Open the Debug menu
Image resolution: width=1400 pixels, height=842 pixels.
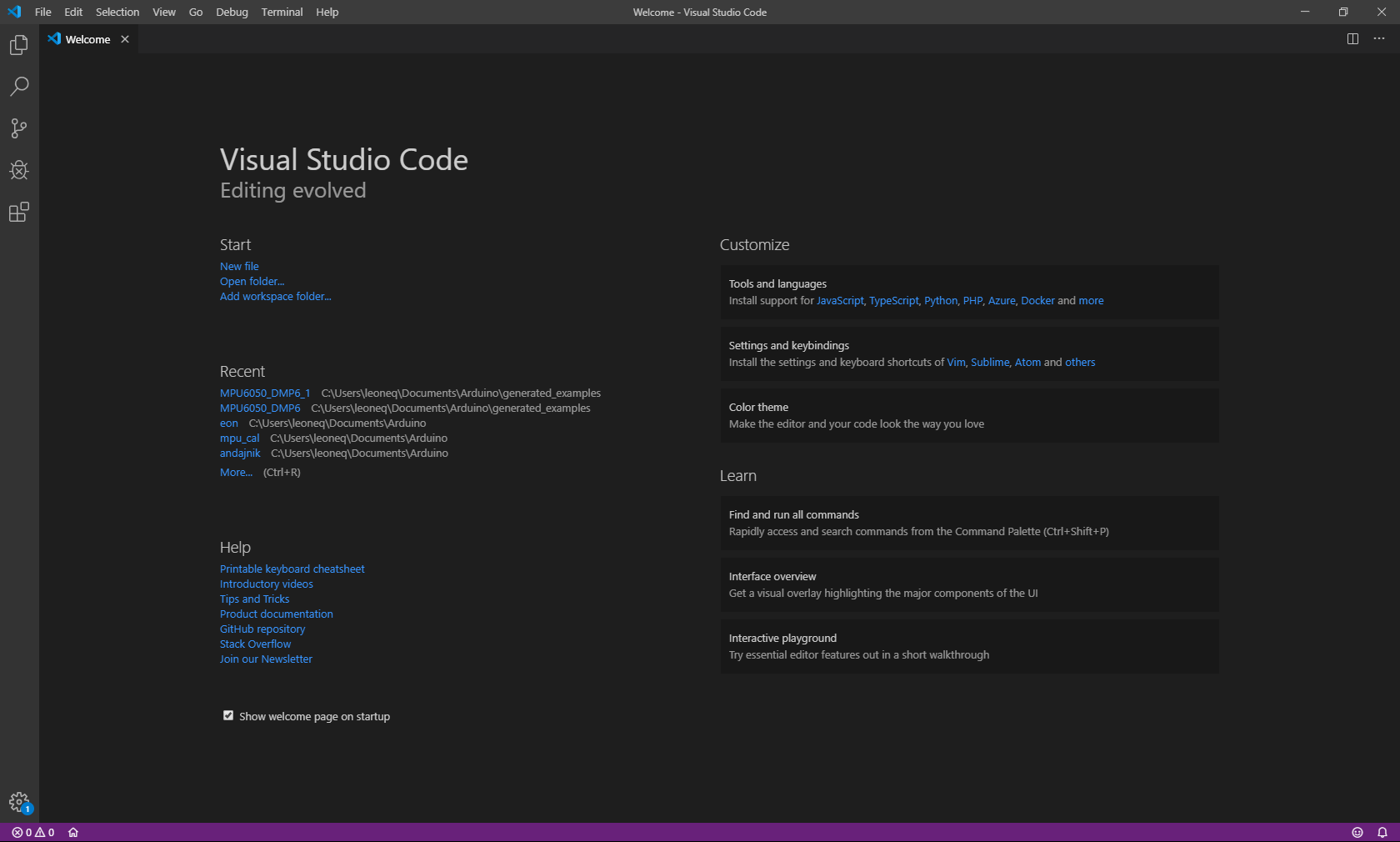coord(232,12)
